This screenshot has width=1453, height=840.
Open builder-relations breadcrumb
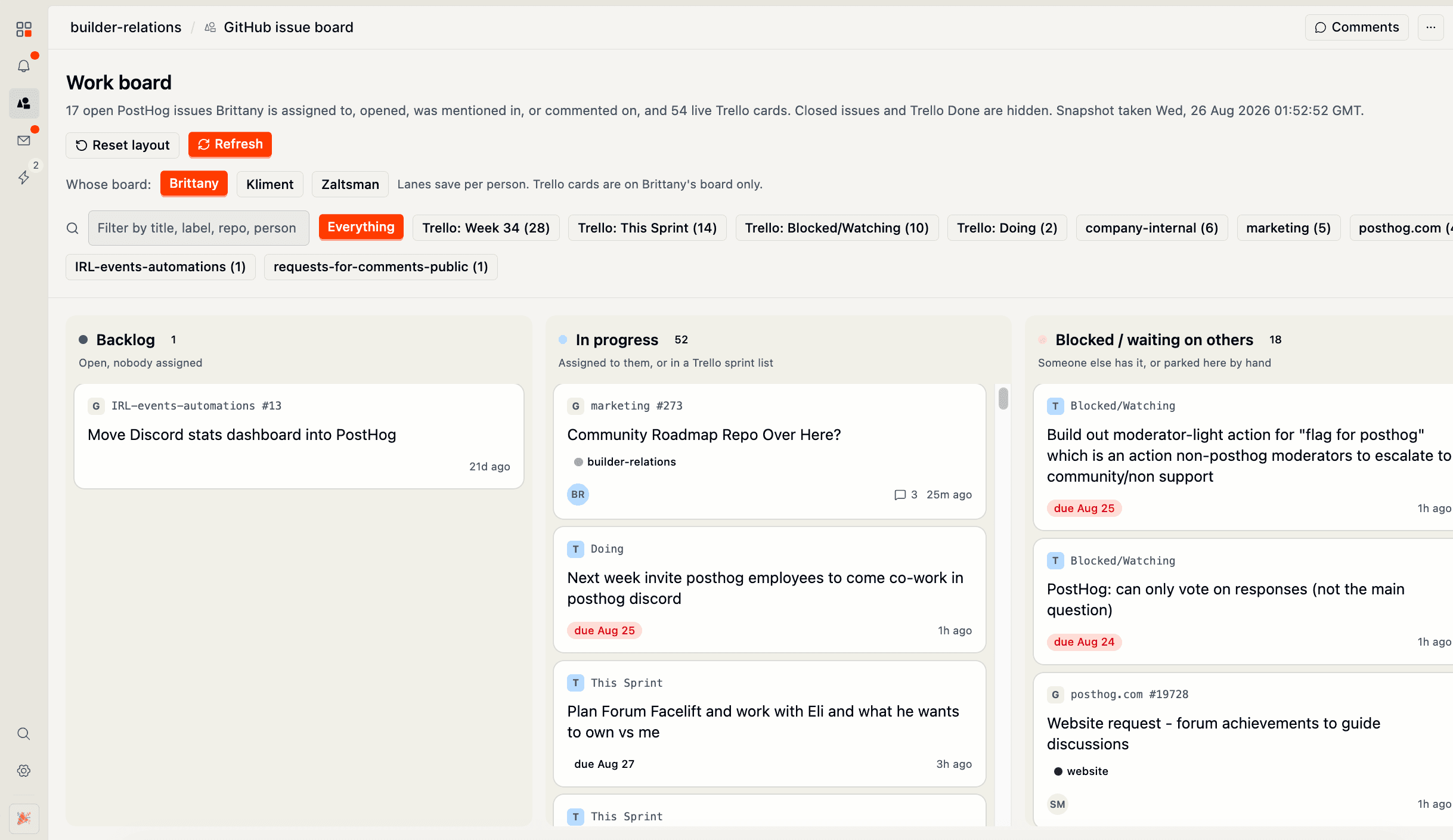[126, 27]
